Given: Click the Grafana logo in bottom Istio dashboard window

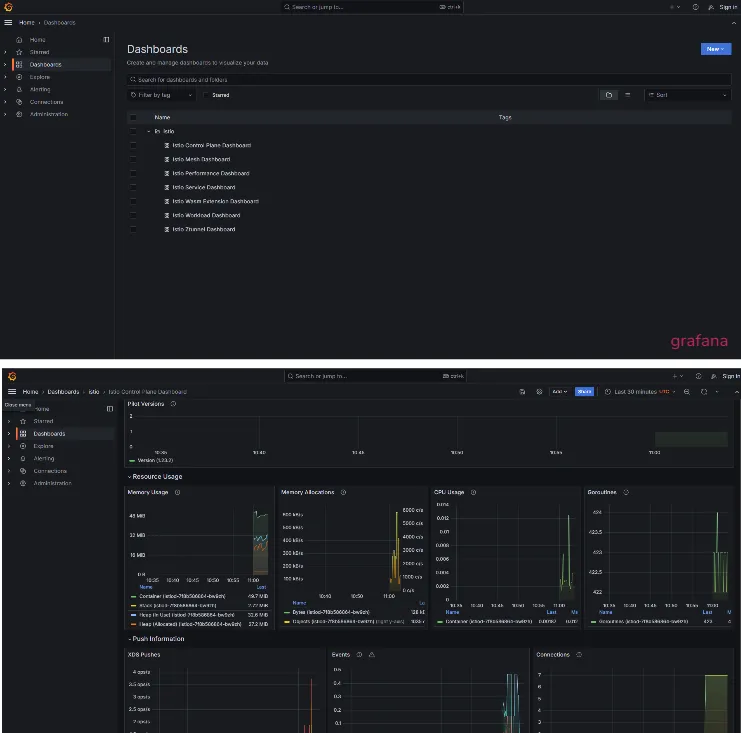Looking at the screenshot, I should tap(12, 376).
